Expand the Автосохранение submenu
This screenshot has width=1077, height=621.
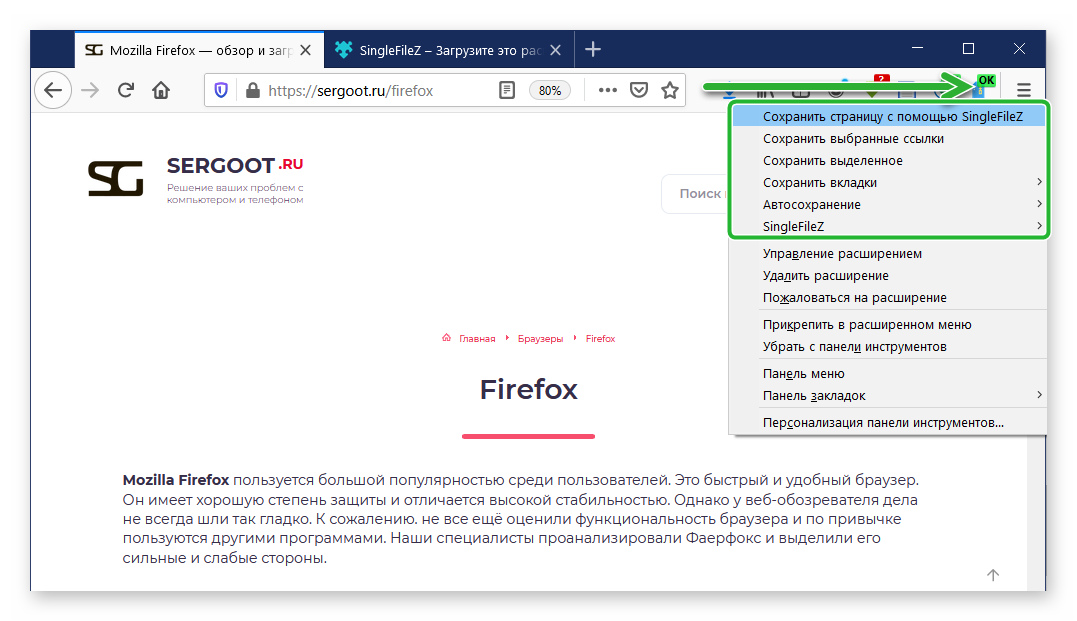(x=890, y=205)
